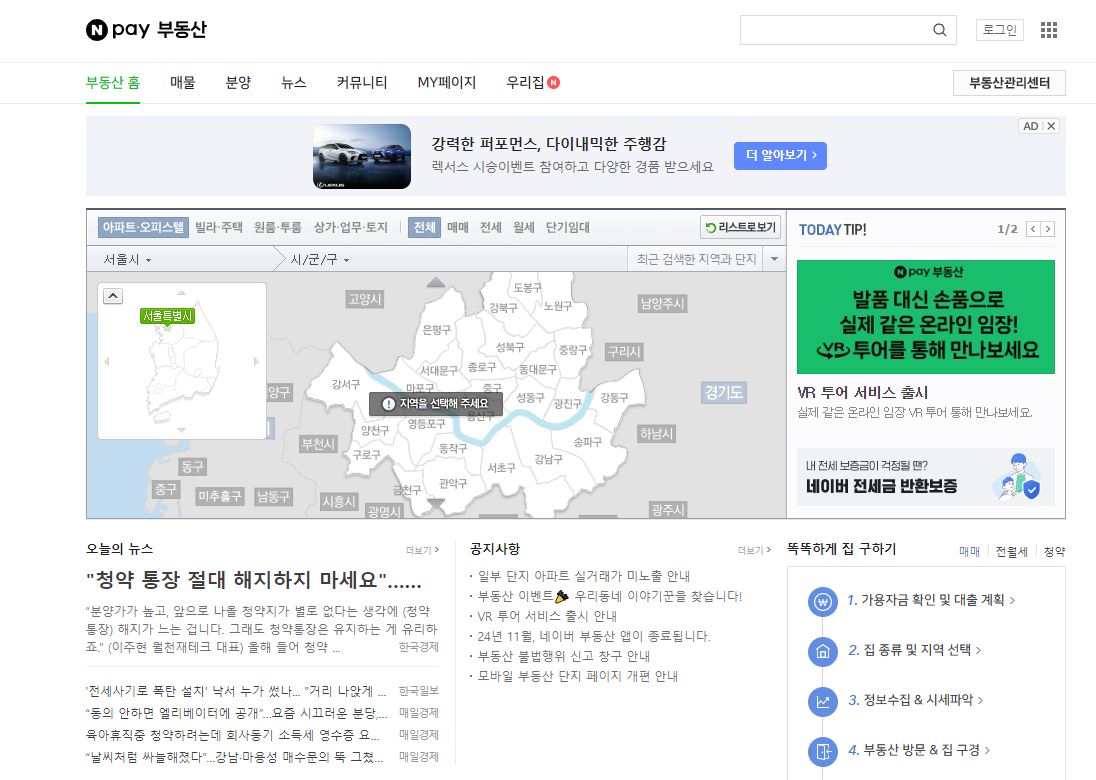The height and width of the screenshot is (780, 1096).
Task: Pan mini map left arrow
Action: (107, 361)
